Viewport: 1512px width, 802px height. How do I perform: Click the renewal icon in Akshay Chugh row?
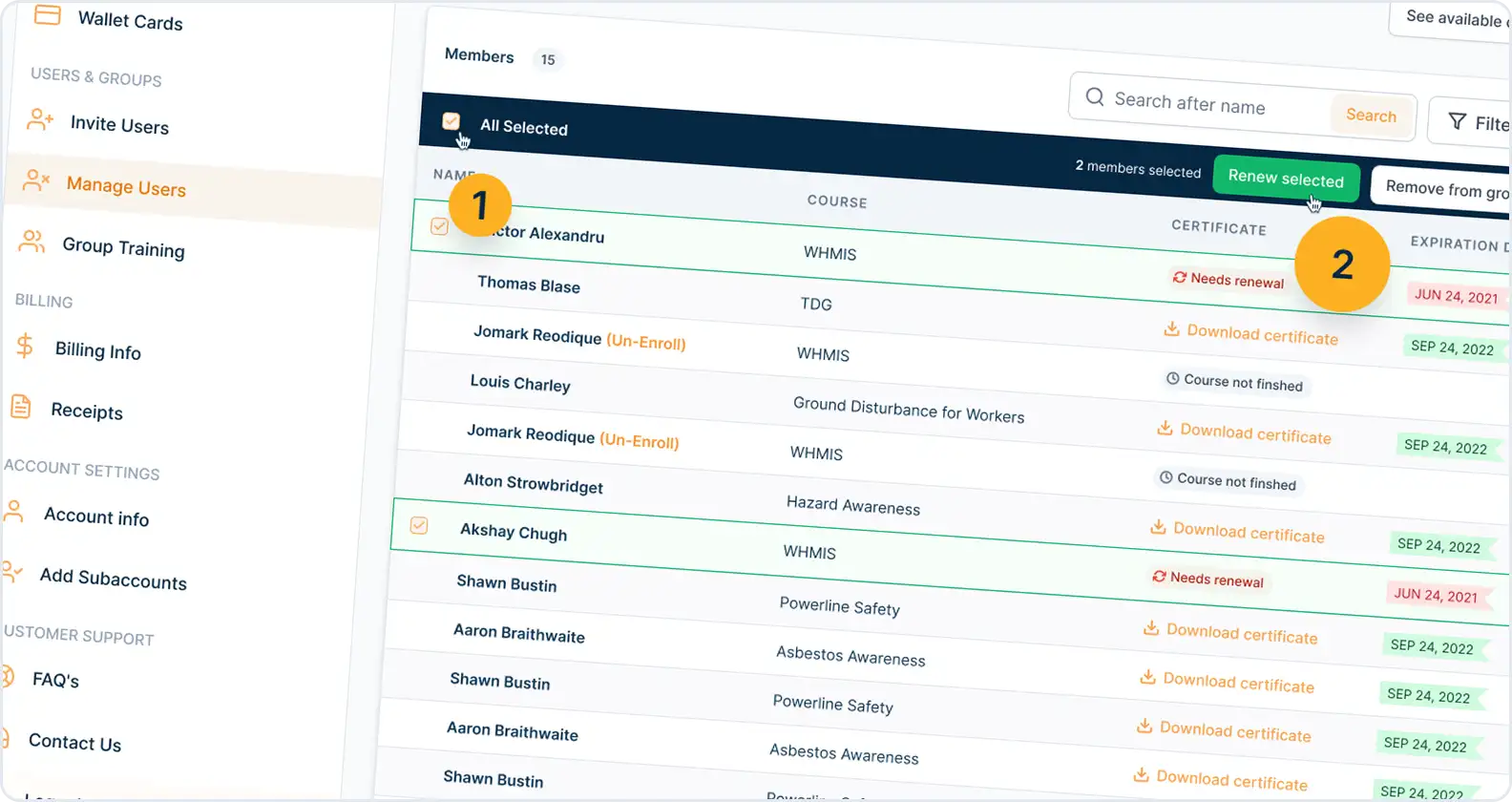[x=1159, y=577]
